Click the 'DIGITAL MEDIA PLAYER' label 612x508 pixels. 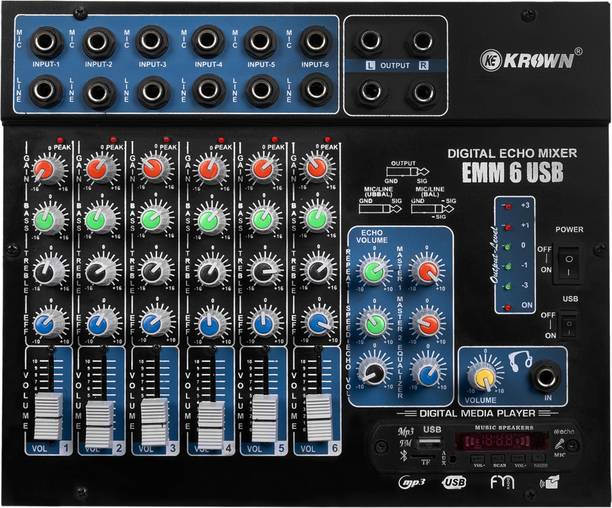click(x=477, y=413)
